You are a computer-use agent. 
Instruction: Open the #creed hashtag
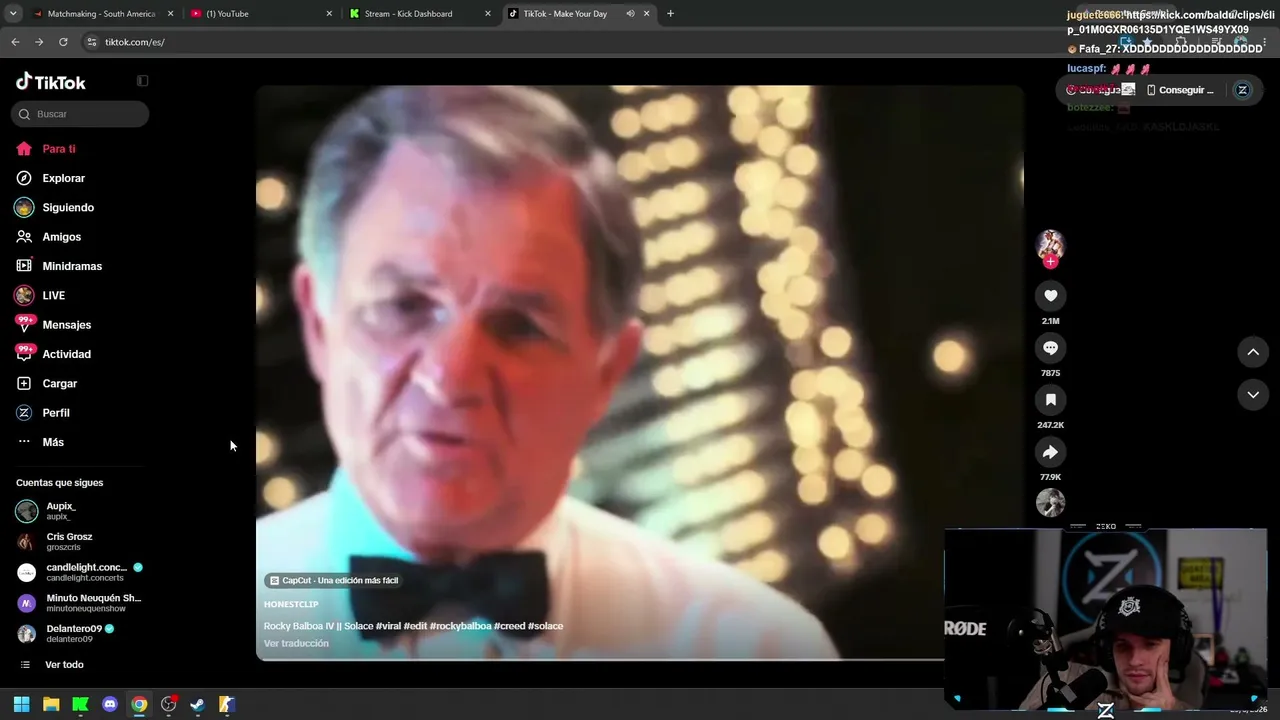coord(509,626)
